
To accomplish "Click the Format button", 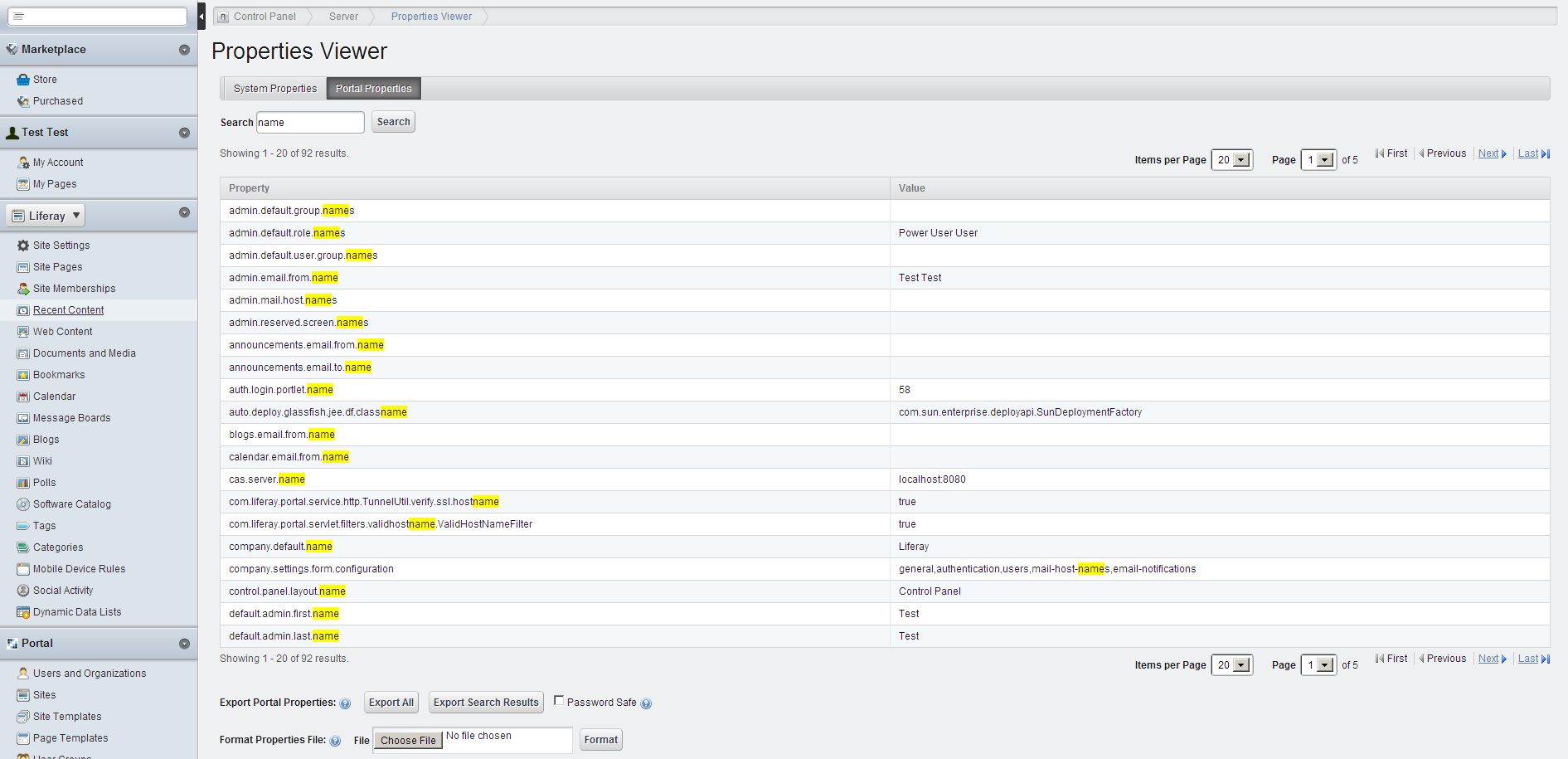I will [x=601, y=740].
